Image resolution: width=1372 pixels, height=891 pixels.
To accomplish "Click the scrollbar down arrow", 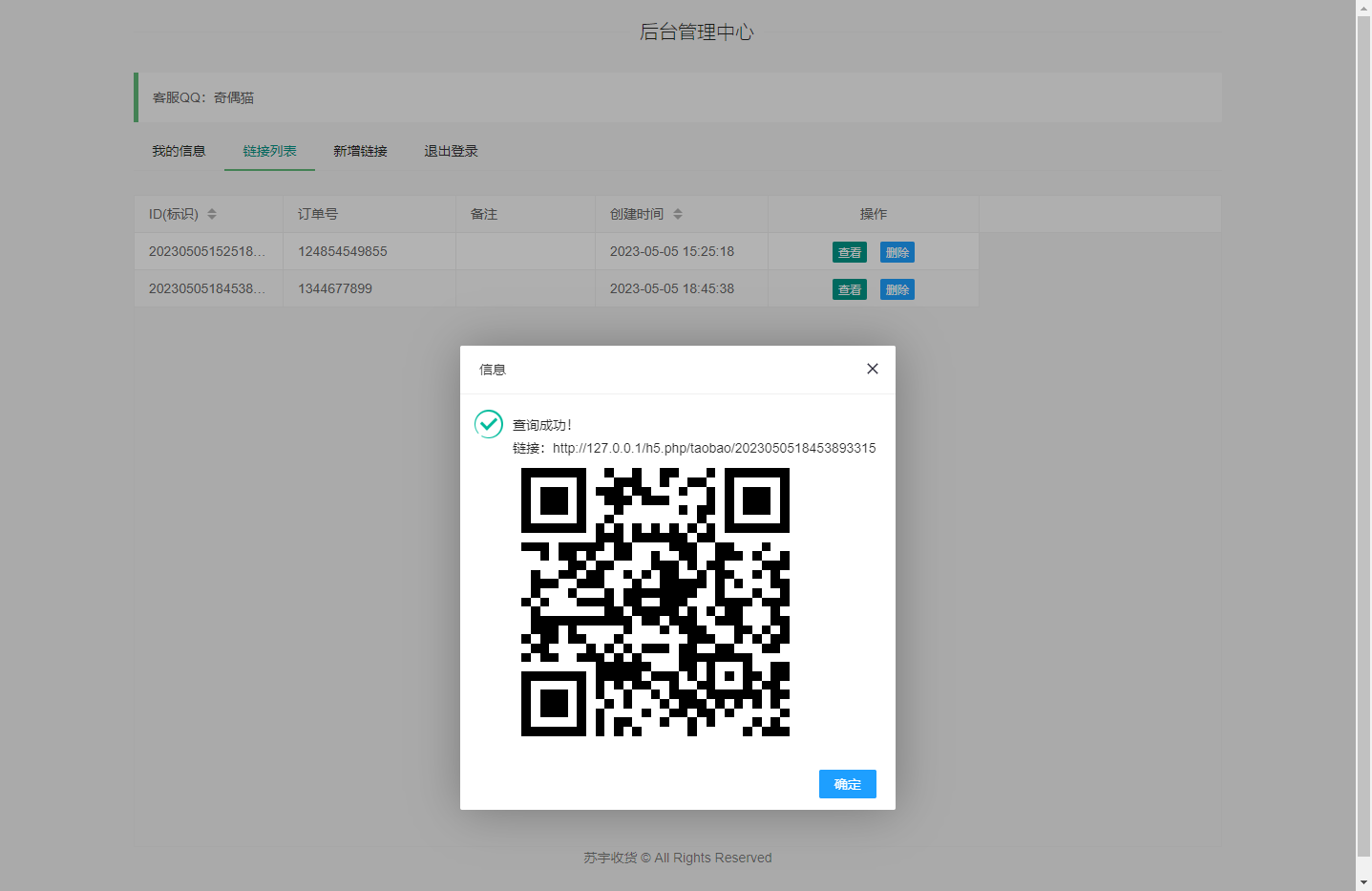I will pyautogui.click(x=1363, y=882).
